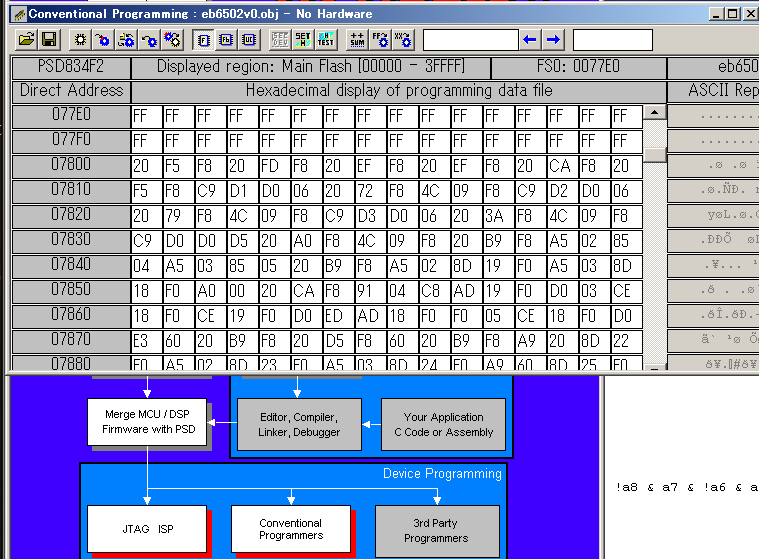Click the 3rd Party Programmers box
The image size is (759, 559).
(438, 531)
